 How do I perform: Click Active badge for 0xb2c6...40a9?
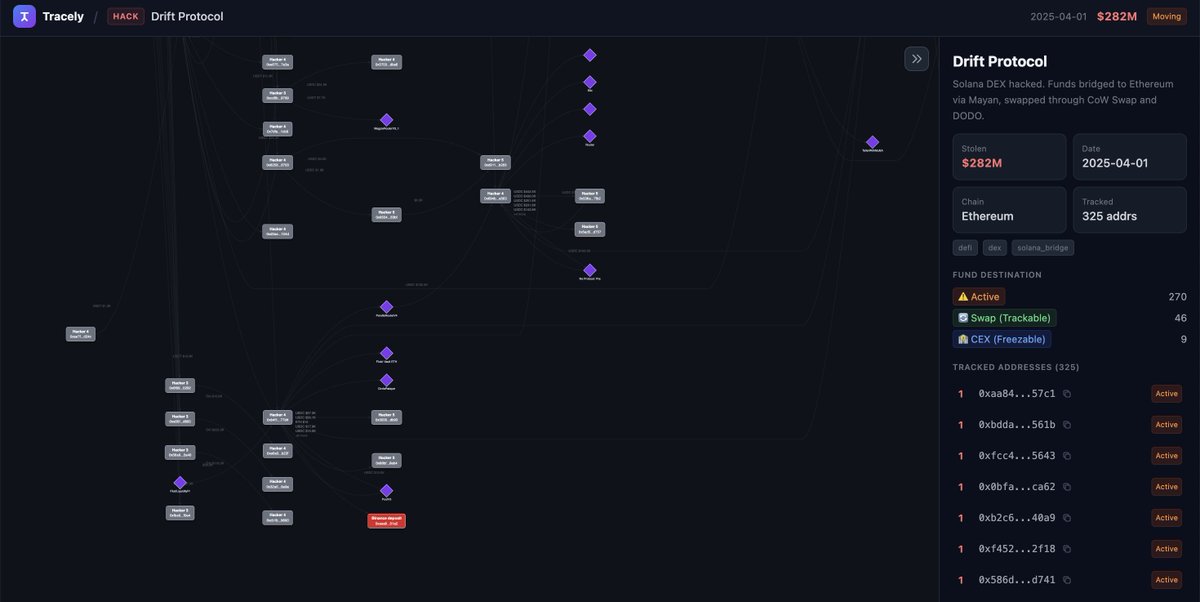pos(1167,518)
